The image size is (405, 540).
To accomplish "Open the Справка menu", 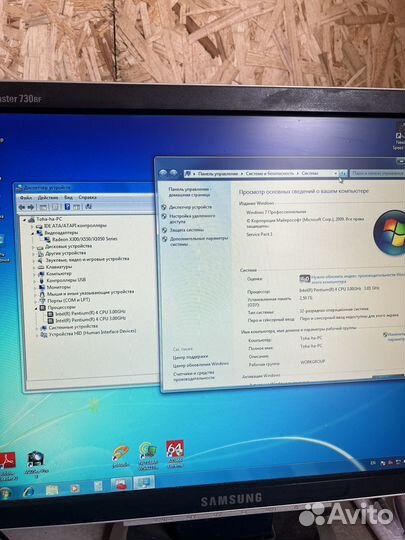I will (x=87, y=197).
